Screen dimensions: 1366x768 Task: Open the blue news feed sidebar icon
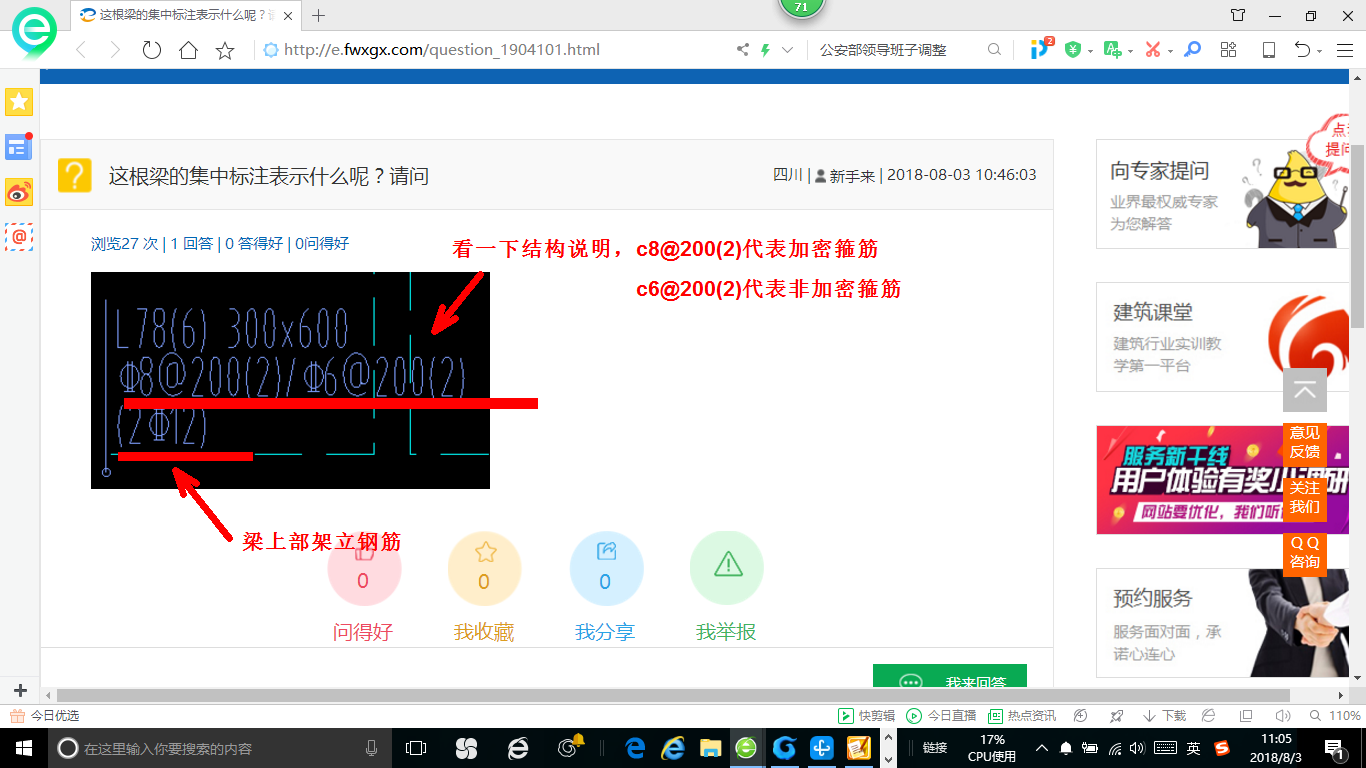coord(19,147)
